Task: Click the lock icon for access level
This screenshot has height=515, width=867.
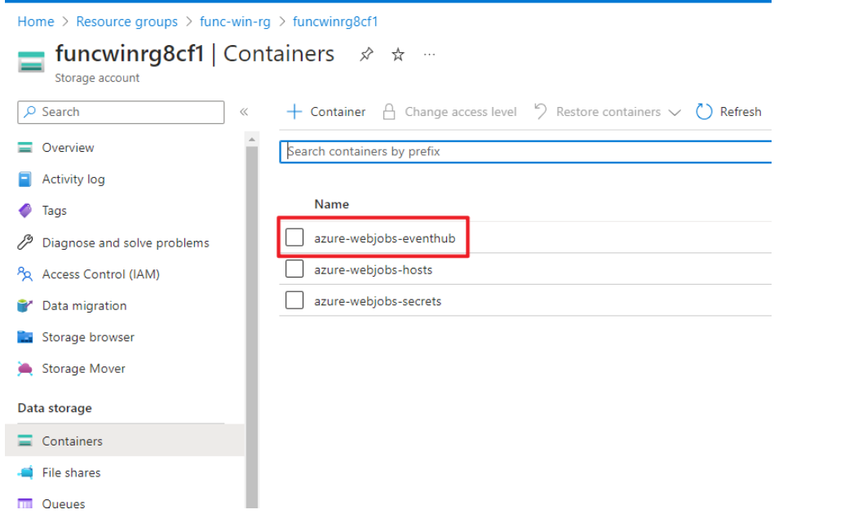Action: click(x=389, y=112)
